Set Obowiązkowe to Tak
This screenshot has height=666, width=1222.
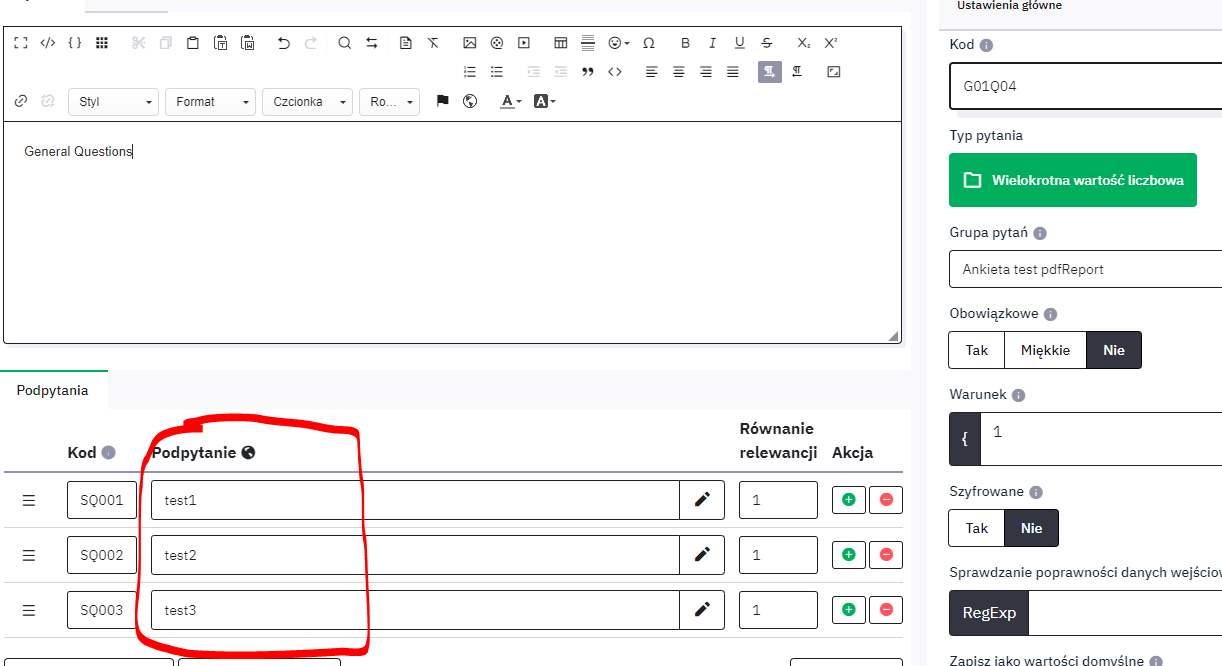[x=976, y=350]
